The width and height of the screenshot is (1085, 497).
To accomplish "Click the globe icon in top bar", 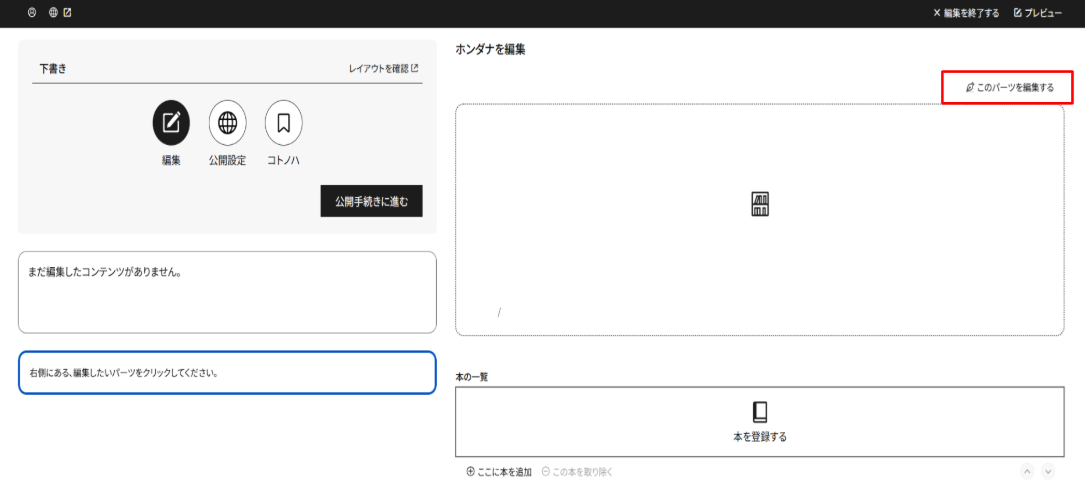I will coord(53,13).
